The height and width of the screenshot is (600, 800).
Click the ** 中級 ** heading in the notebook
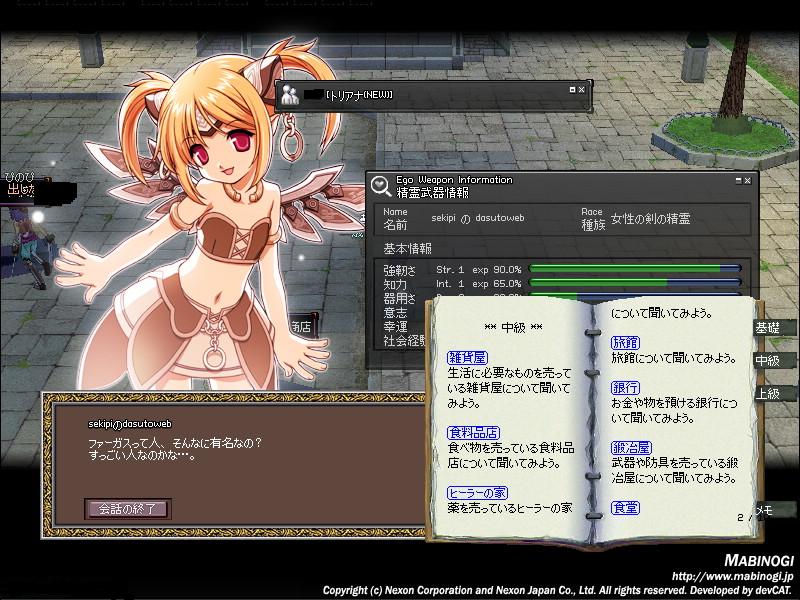click(x=513, y=328)
